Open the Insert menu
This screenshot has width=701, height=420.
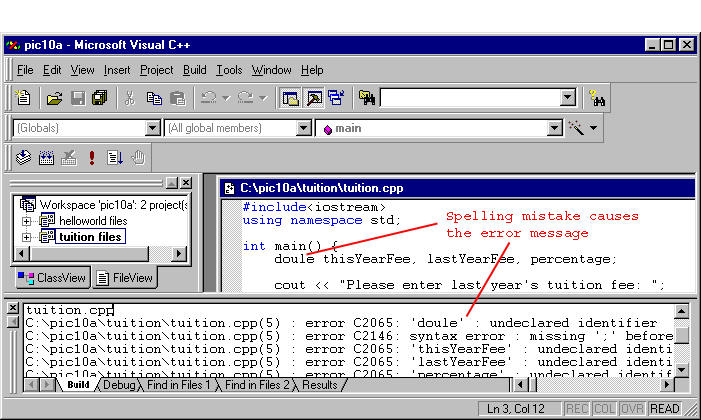(x=117, y=70)
